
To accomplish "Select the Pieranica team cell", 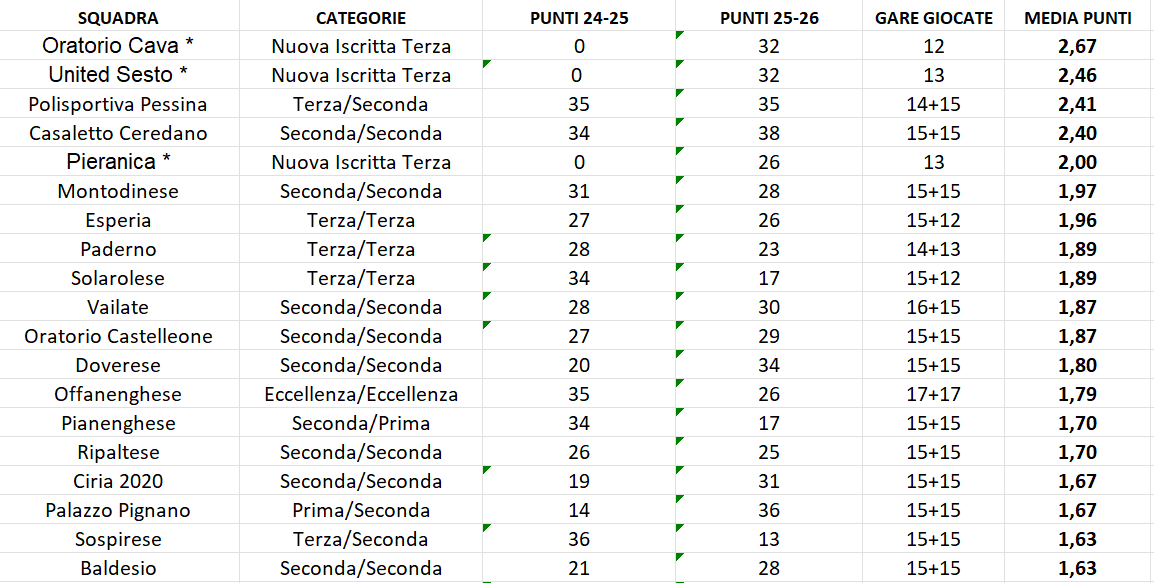I will (118, 162).
